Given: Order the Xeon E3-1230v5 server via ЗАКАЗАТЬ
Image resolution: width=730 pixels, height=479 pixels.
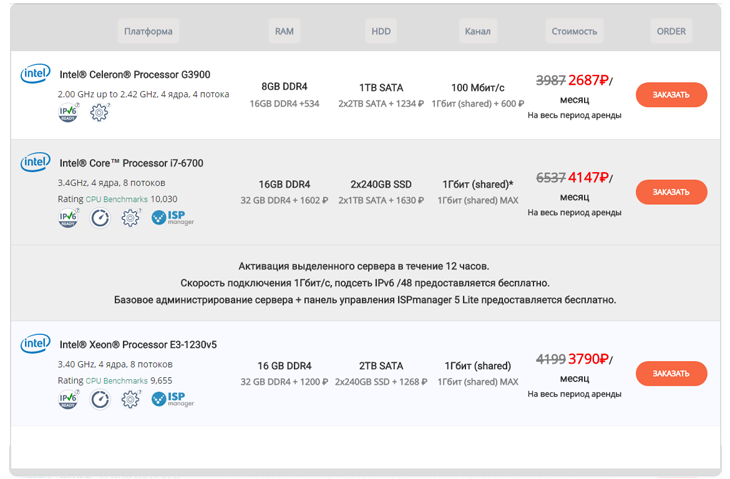Looking at the screenshot, I should (x=671, y=374).
